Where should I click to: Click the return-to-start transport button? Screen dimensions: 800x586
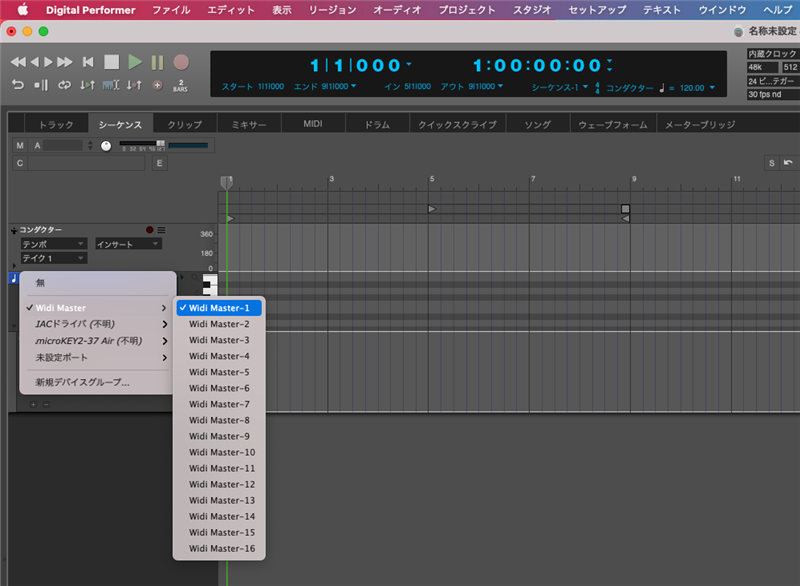pyautogui.click(x=88, y=62)
